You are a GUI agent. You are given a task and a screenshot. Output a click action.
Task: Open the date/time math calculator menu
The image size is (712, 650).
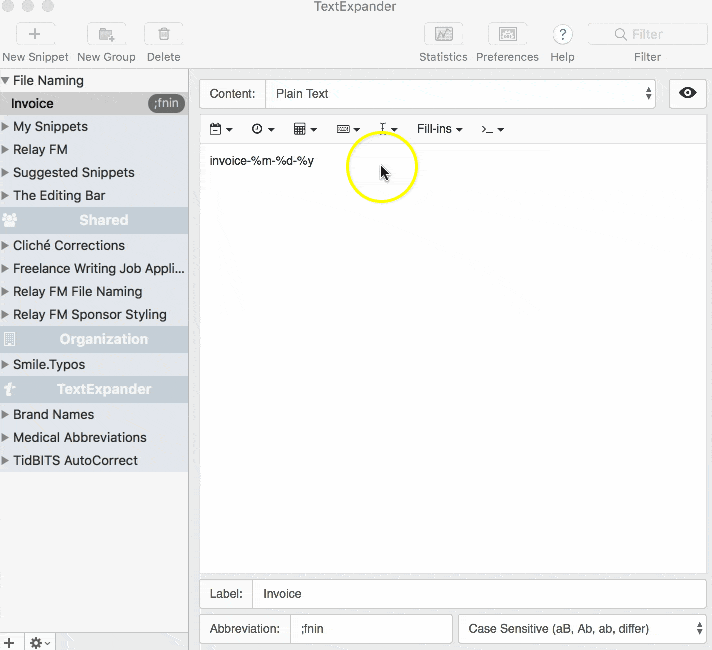click(x=305, y=129)
